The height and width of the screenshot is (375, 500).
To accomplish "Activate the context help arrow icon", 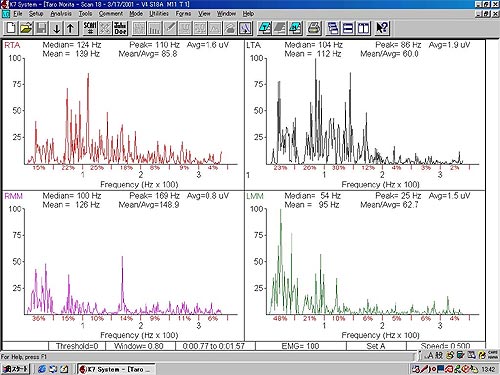I will click(382, 28).
